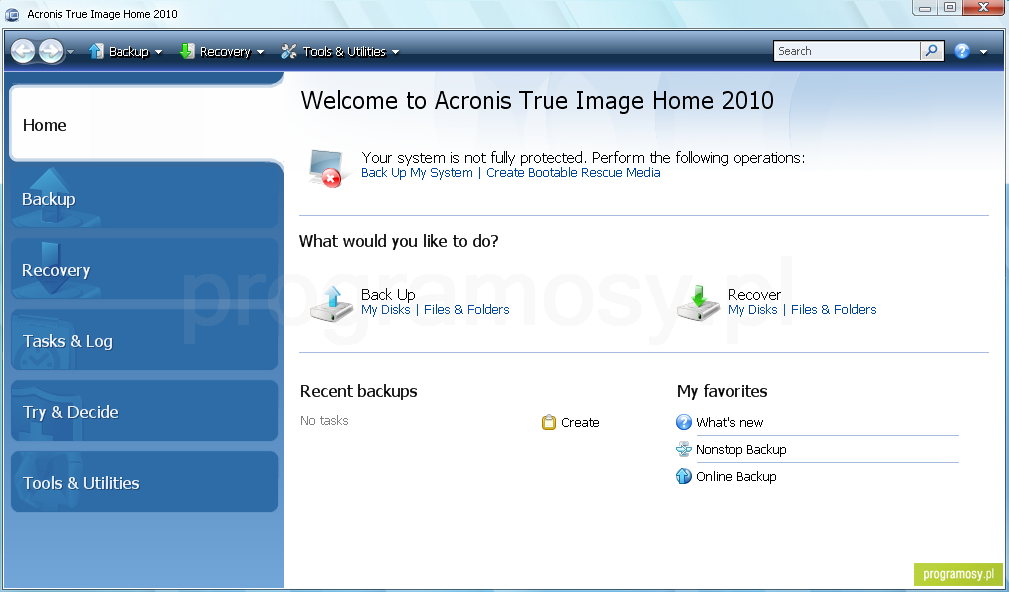The width and height of the screenshot is (1009, 592).
Task: Click the Back Up disk icon with blue arrow
Action: coord(331,304)
